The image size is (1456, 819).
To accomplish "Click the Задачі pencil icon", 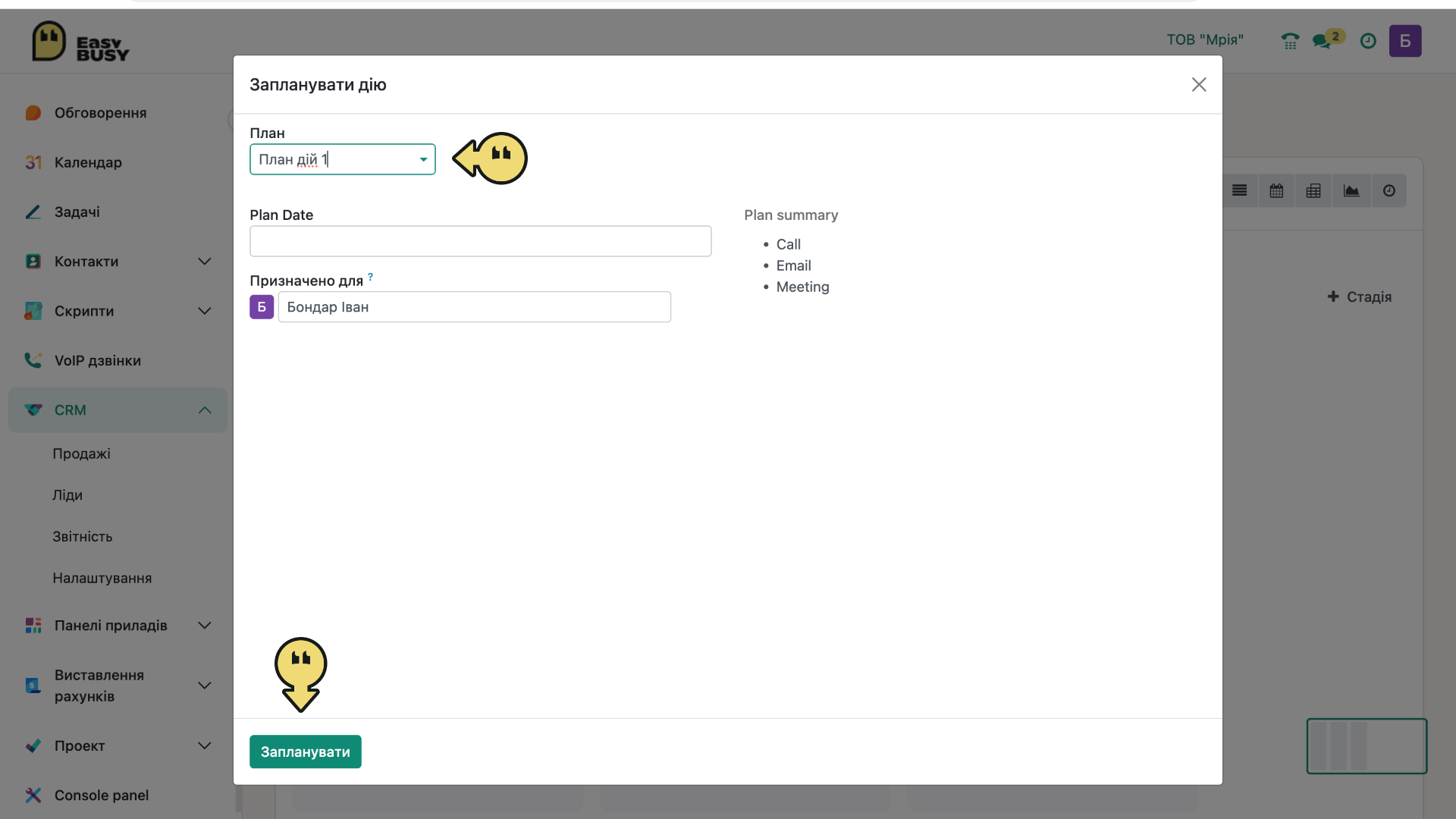I will (x=33, y=212).
